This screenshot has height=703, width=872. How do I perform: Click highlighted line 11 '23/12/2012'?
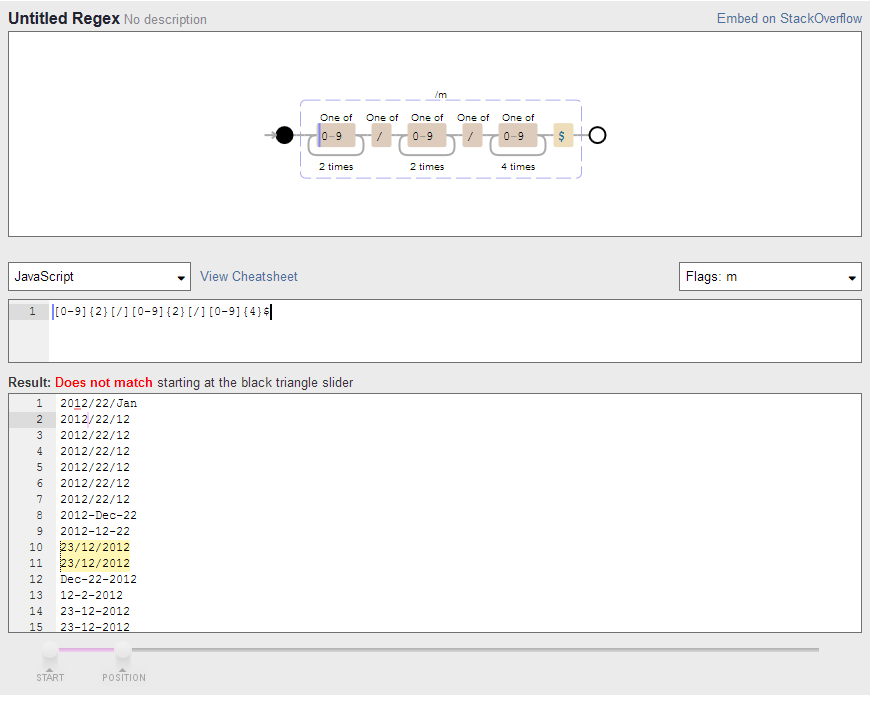point(95,563)
